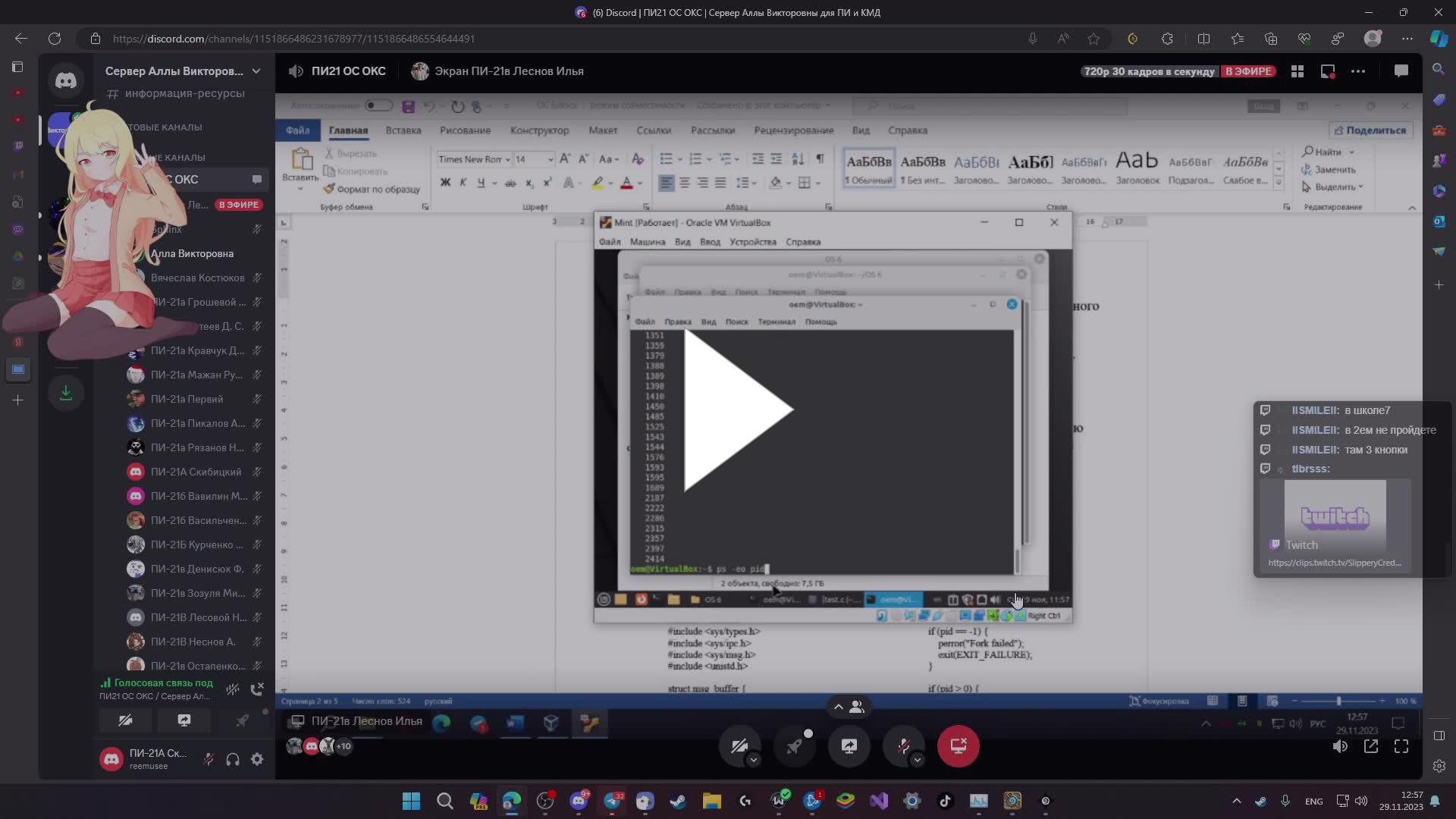The width and height of the screenshot is (1456, 819).
Task: Stop watching the stream with the red button
Action: 958,746
